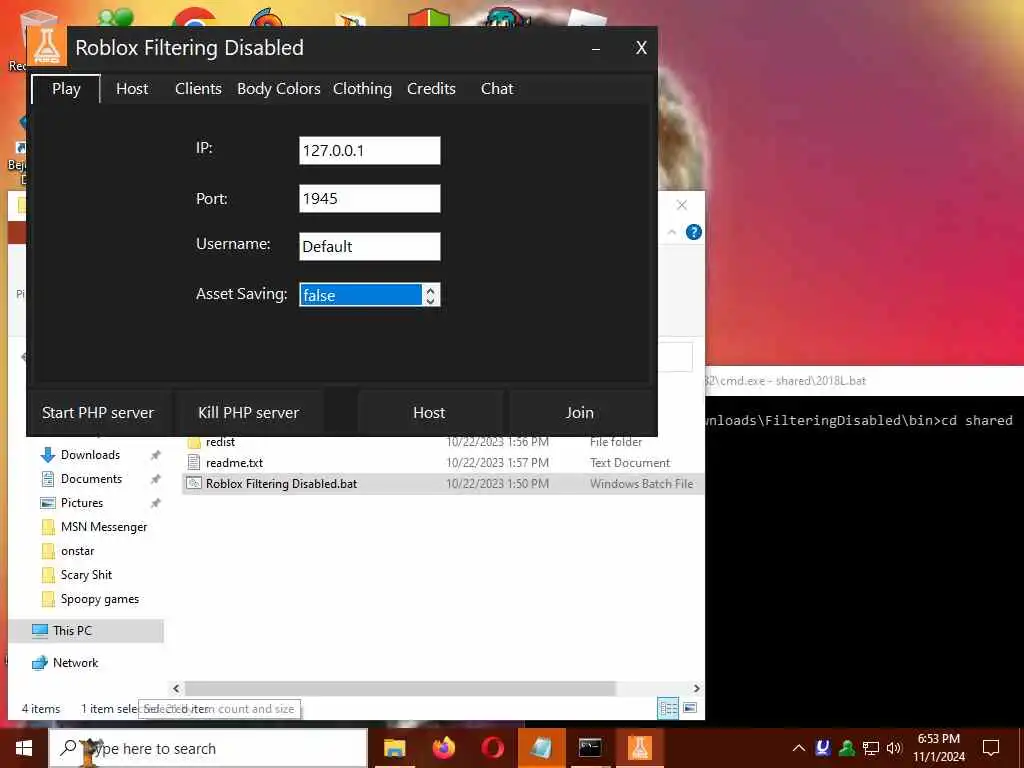Click the Host button at the bottom
Image resolution: width=1024 pixels, height=768 pixels.
pyautogui.click(x=429, y=413)
